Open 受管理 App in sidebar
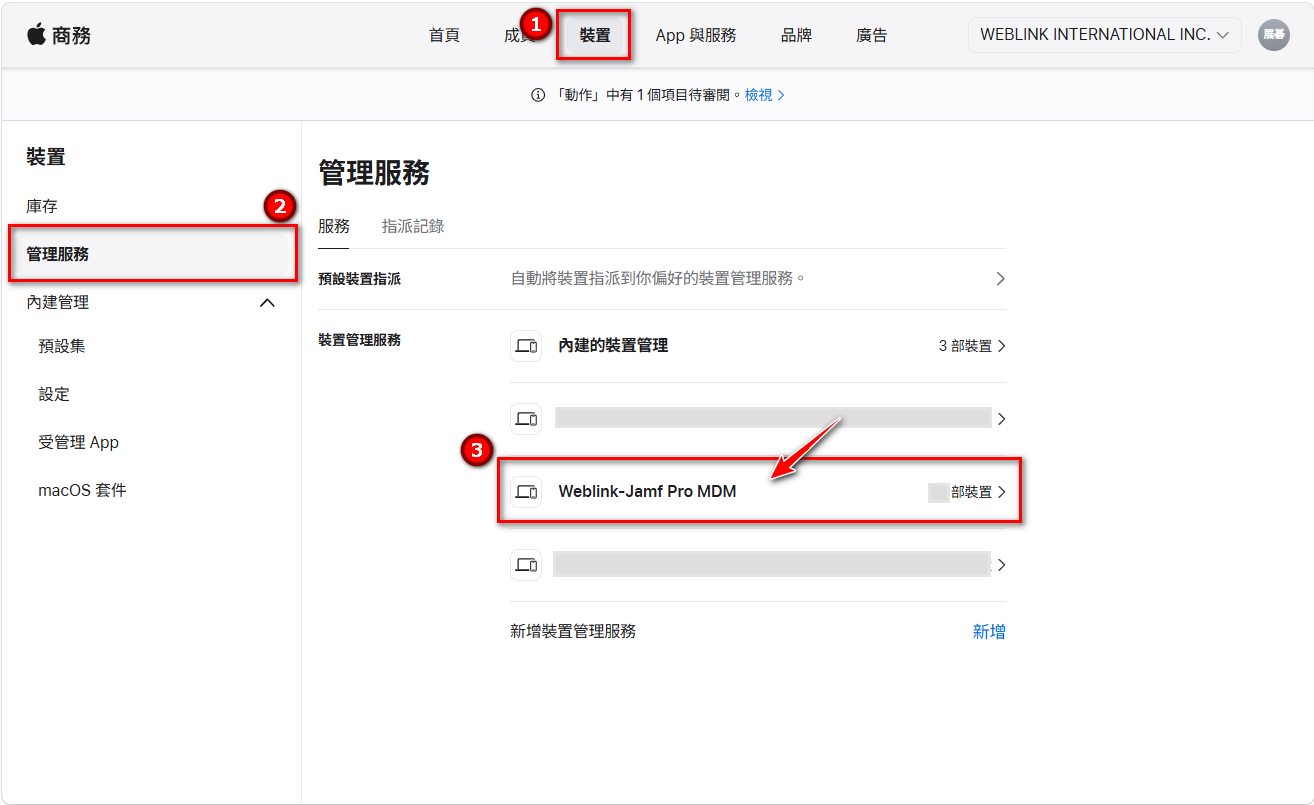This screenshot has height=805, width=1314. [78, 442]
